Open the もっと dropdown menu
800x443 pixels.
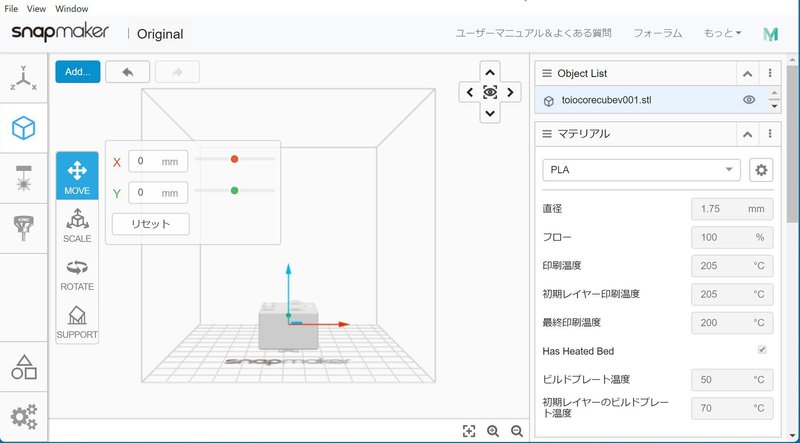point(722,34)
